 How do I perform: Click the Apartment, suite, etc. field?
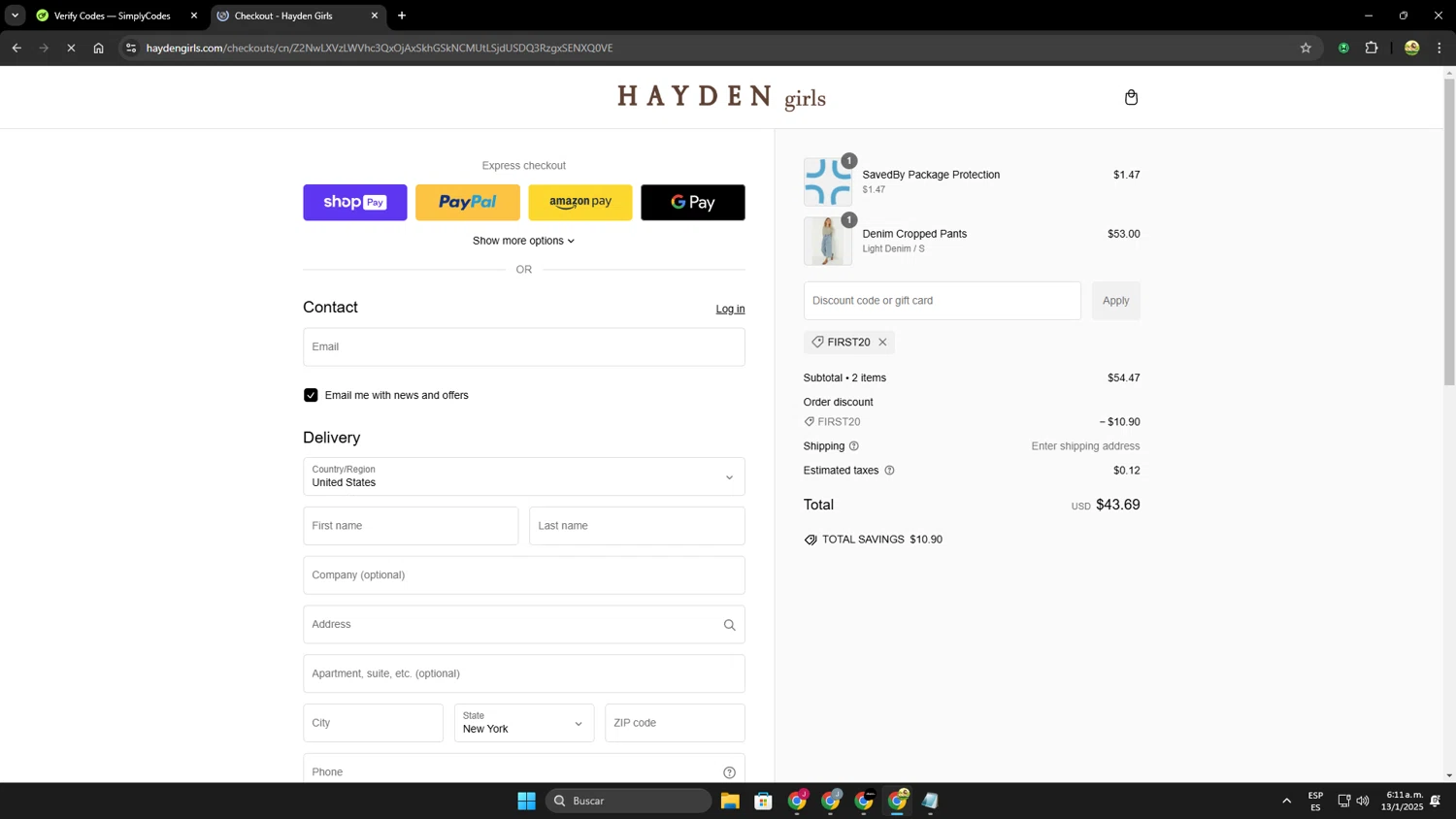pos(524,673)
